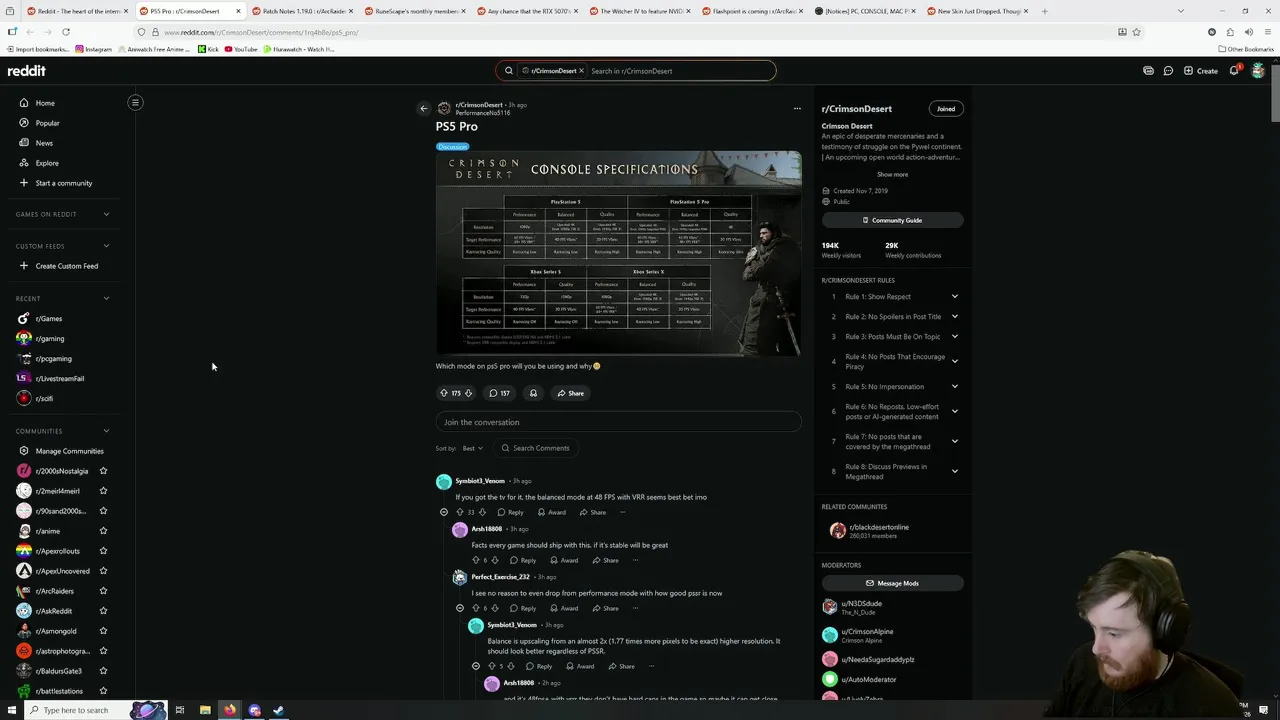Favorite r/ApexUncovered star
Image resolution: width=1280 pixels, height=720 pixels.
point(103,571)
